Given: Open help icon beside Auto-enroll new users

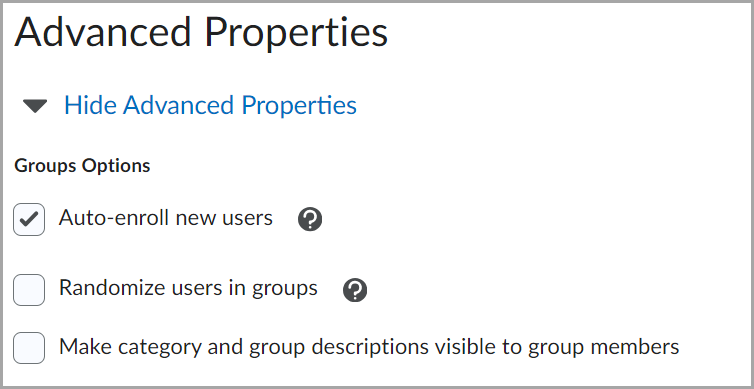Looking at the screenshot, I should pyautogui.click(x=310, y=220).
